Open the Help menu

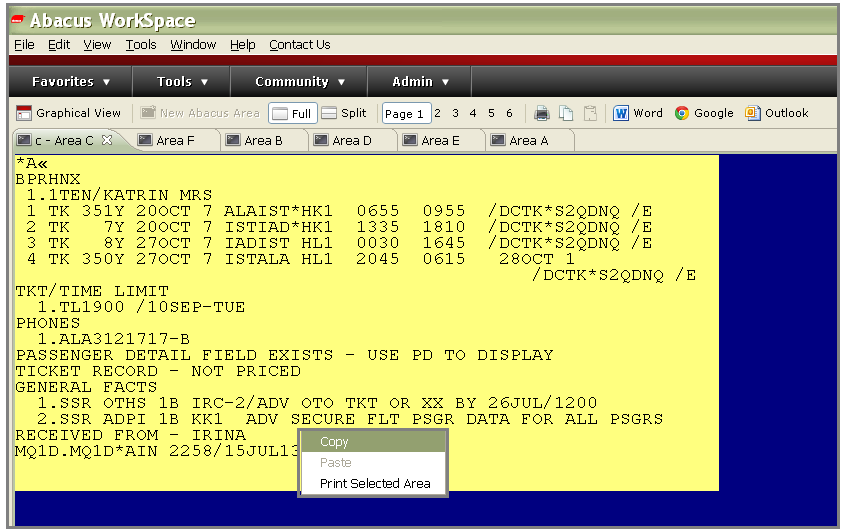click(x=243, y=45)
